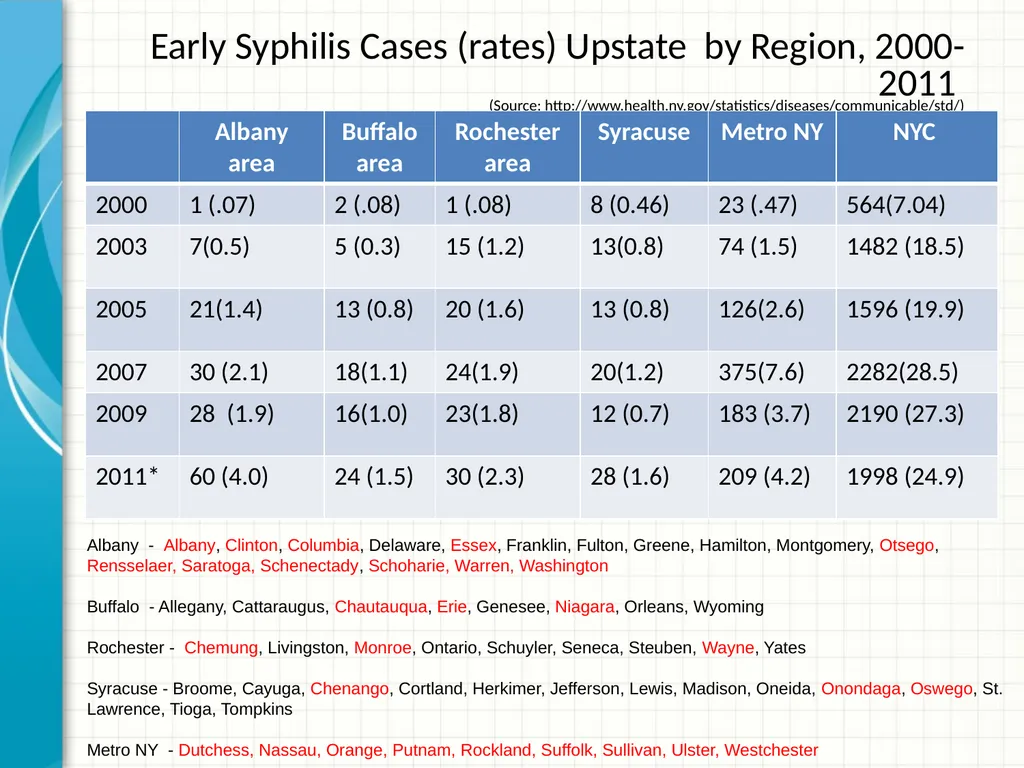The height and width of the screenshot is (768, 1024).
Task: Open the health.ny.gov source URL
Action: 754,105
